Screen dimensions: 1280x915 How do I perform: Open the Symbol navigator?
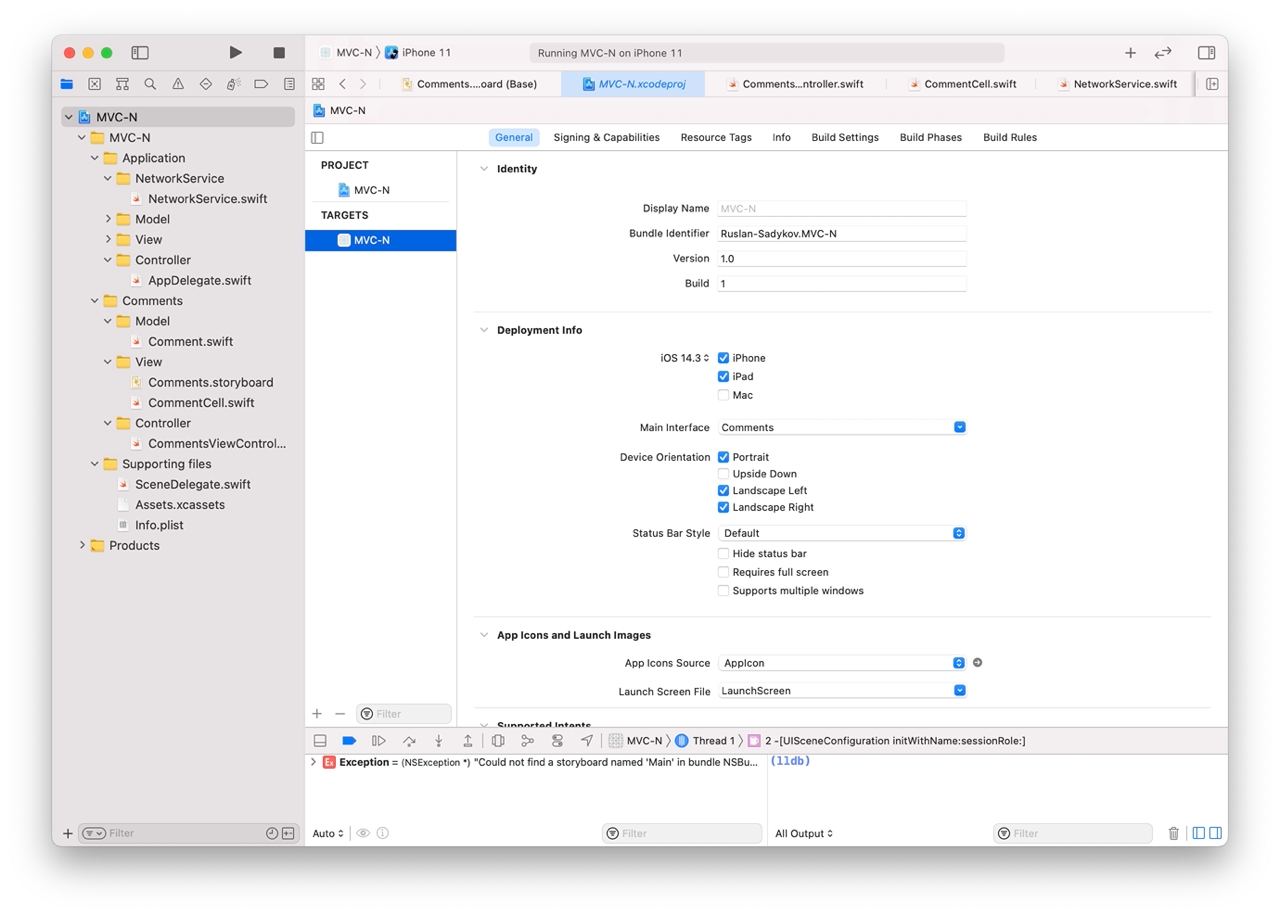click(122, 84)
